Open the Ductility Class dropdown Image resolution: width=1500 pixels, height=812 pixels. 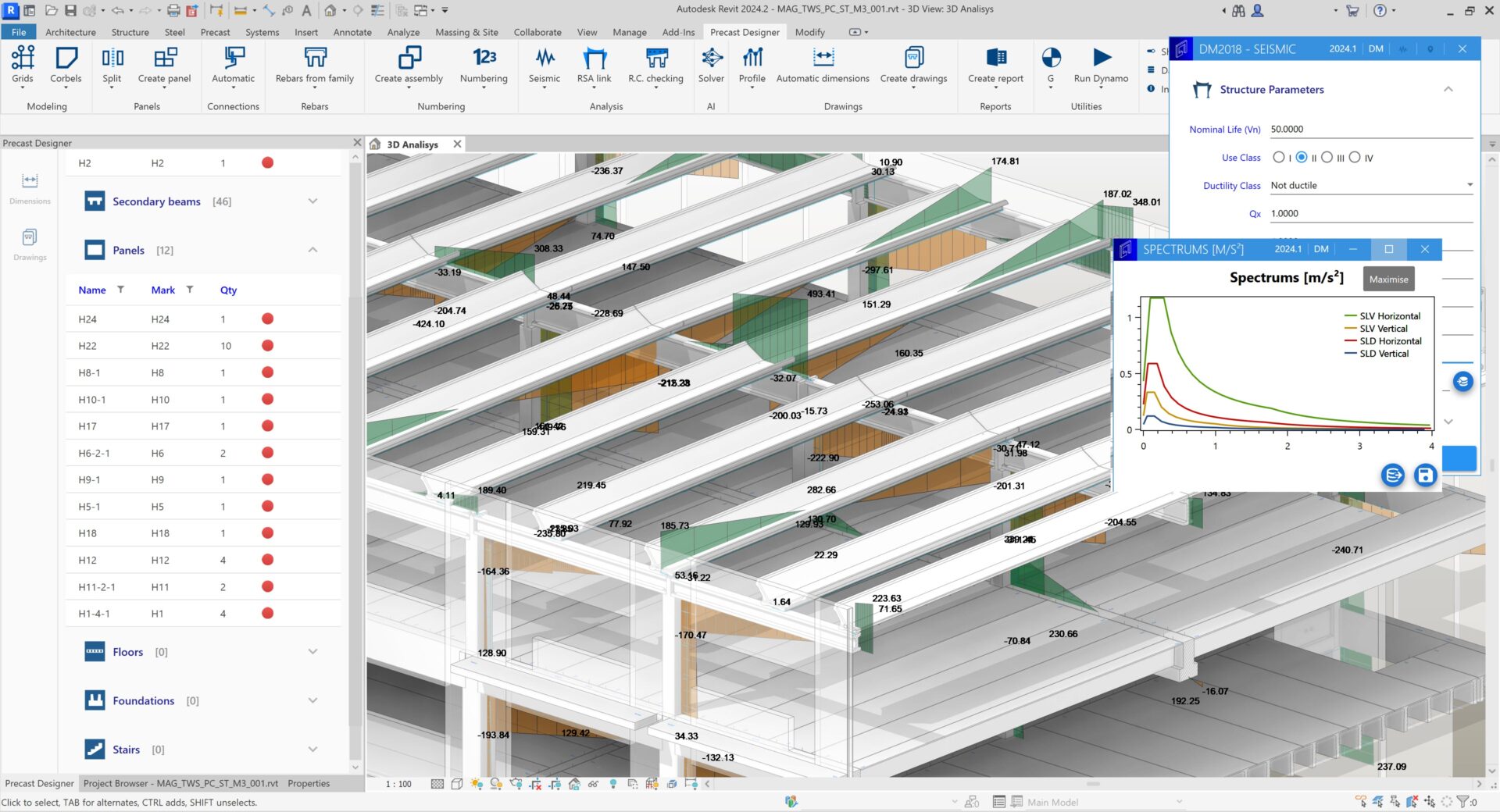[1469, 185]
